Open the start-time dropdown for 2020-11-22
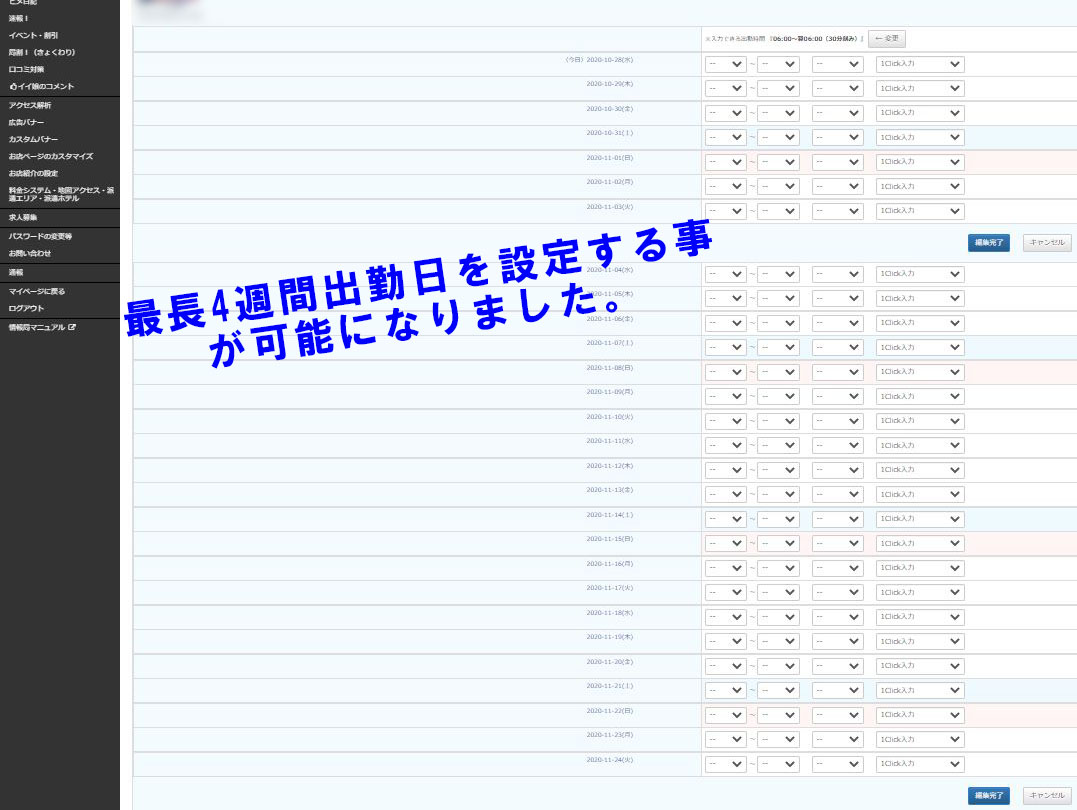The image size is (1077, 810). [725, 715]
